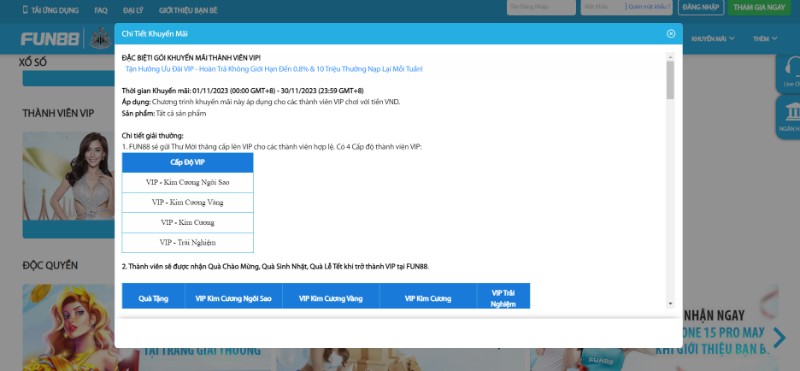Focus the username login field
This screenshot has height=371, width=800.
click(x=541, y=7)
